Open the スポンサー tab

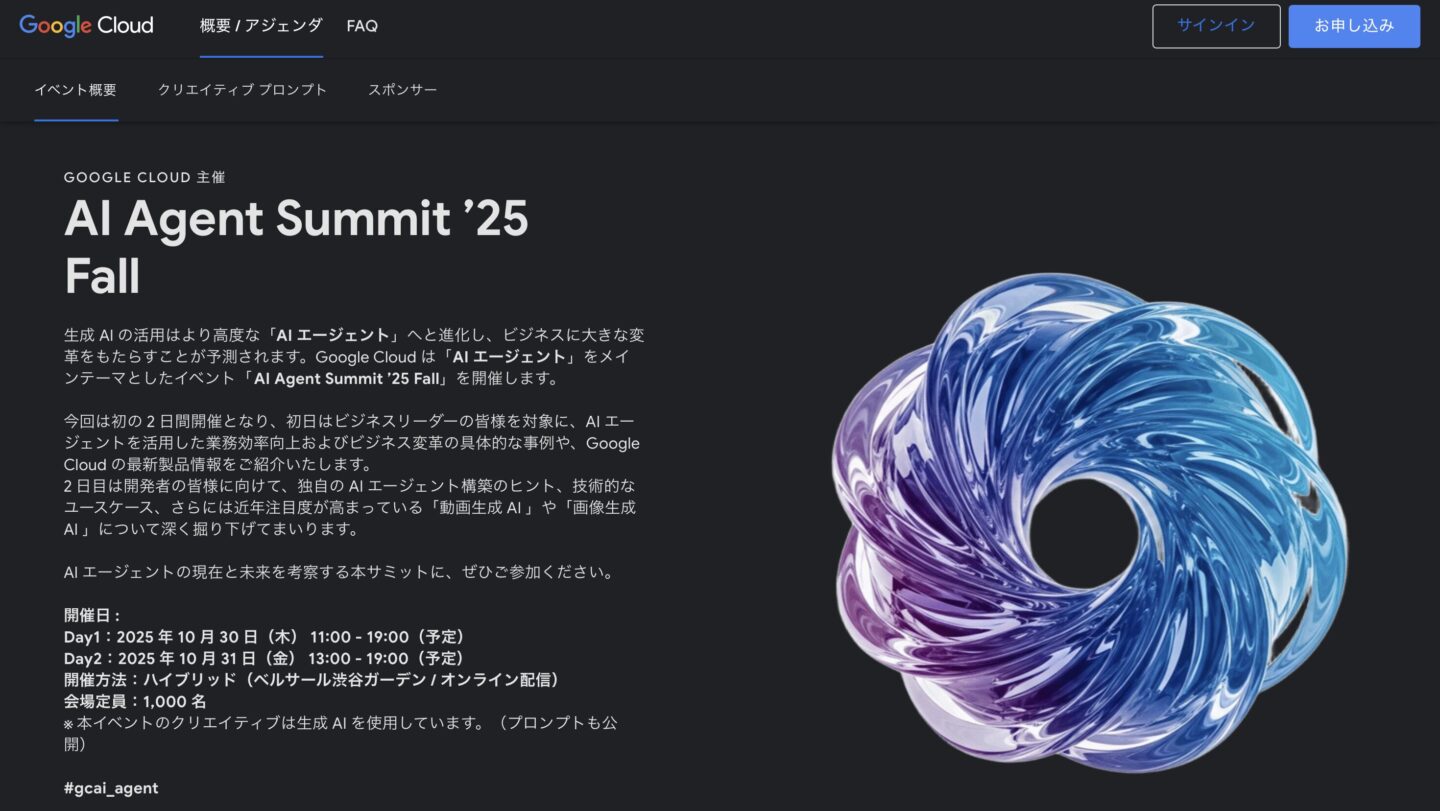[x=403, y=90]
